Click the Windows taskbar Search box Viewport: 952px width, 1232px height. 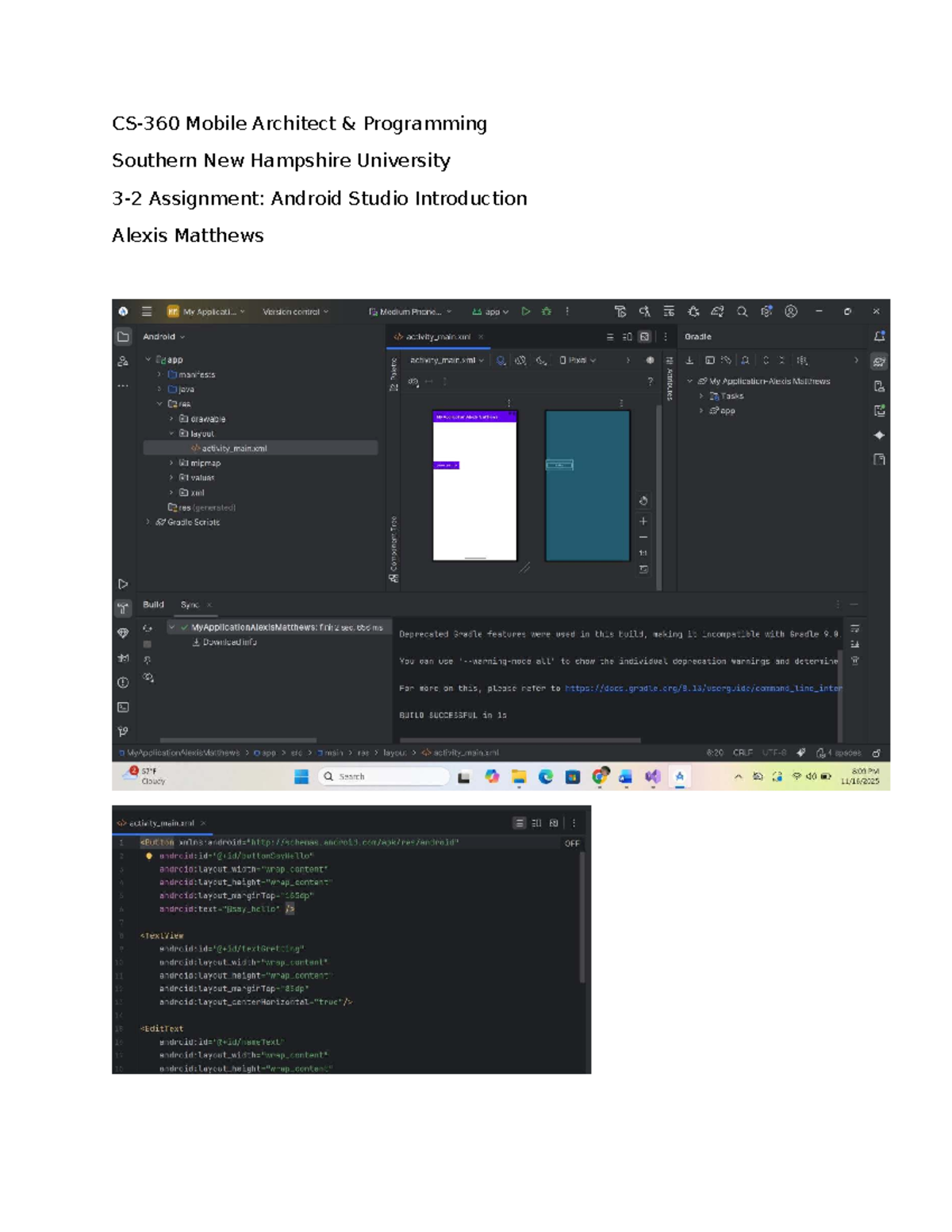coord(385,777)
